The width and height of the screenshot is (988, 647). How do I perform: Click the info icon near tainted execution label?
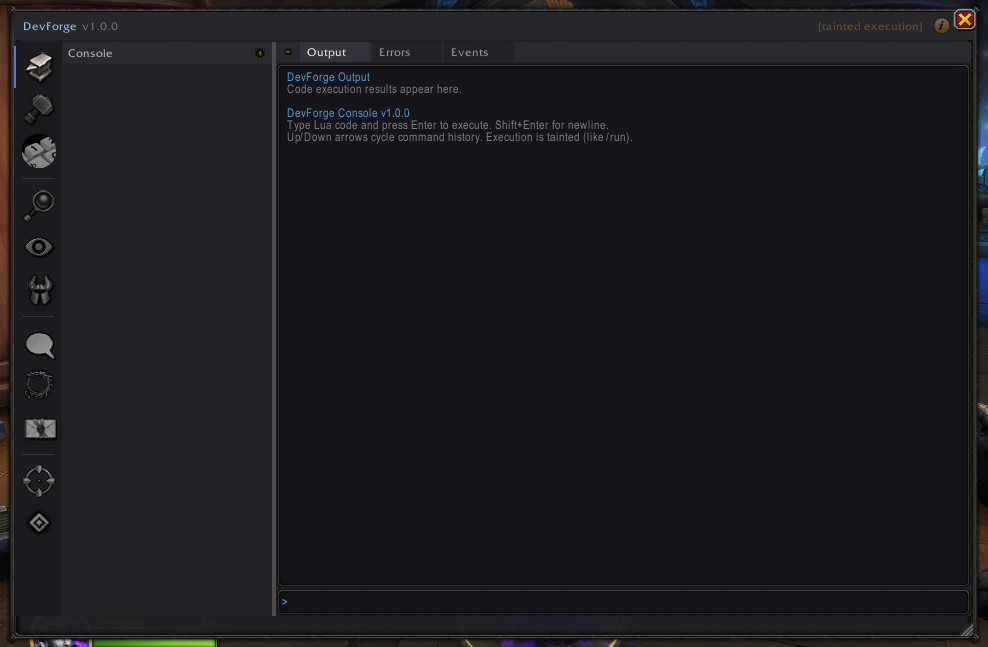tap(941, 26)
